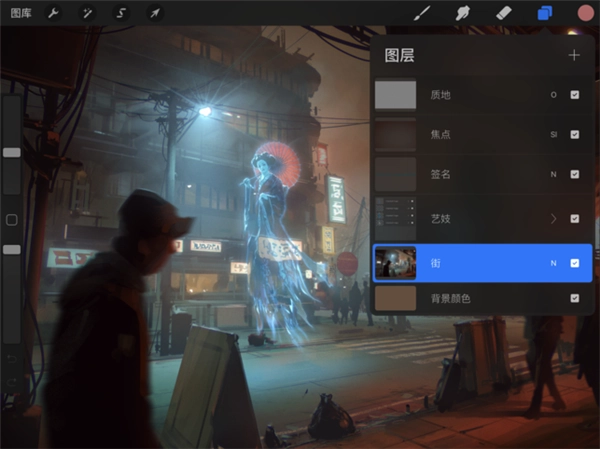Open blend mode N on 街 layer
600x449 pixels.
click(553, 263)
